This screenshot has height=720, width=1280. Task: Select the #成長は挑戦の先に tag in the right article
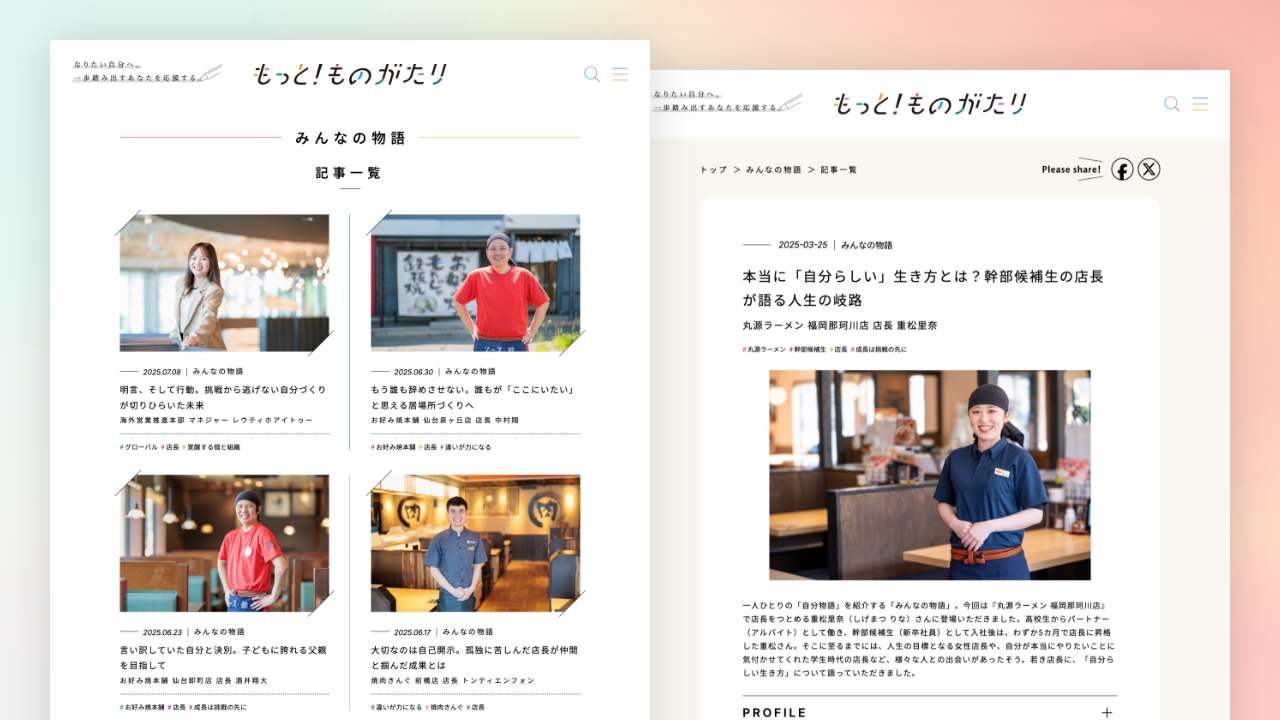pos(878,349)
